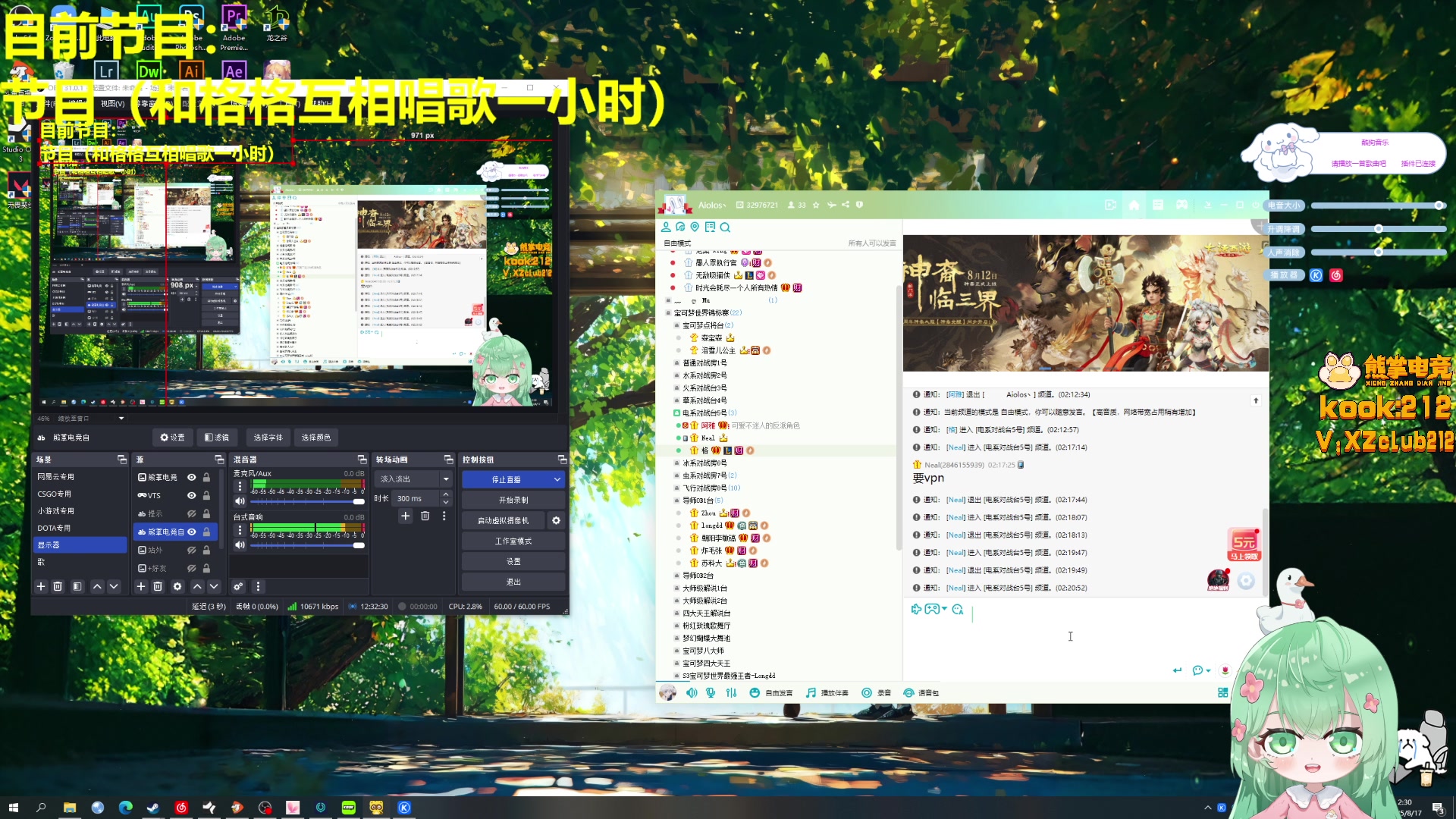Favorite channel with star icon in header

click(x=816, y=205)
